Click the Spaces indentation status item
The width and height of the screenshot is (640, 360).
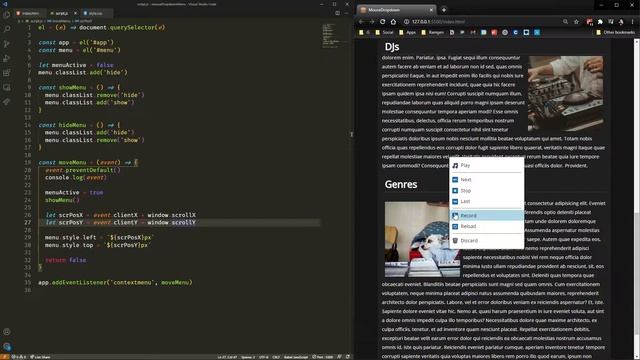(x=248, y=357)
